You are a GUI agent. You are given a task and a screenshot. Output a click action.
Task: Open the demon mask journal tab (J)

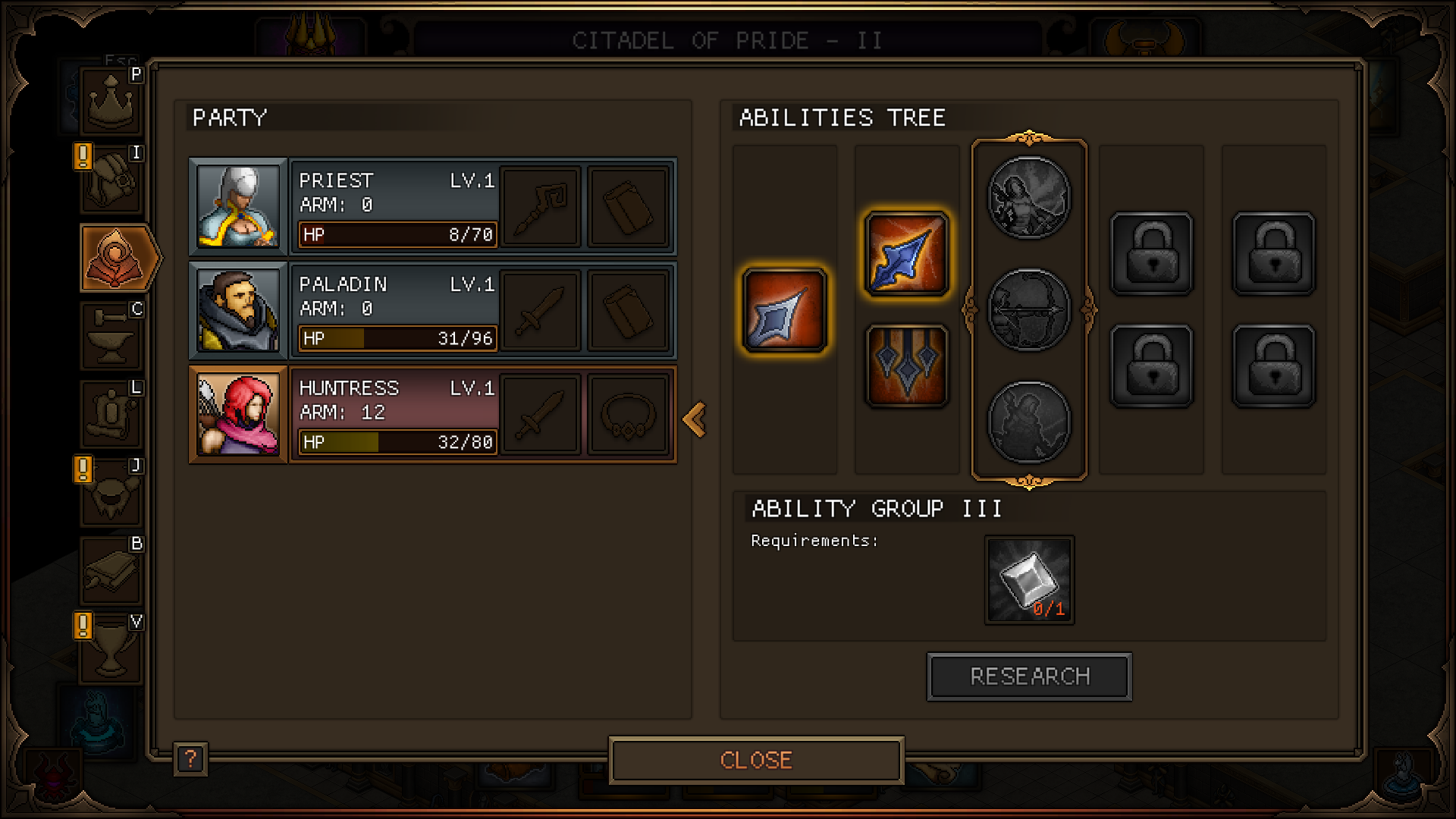(x=111, y=492)
